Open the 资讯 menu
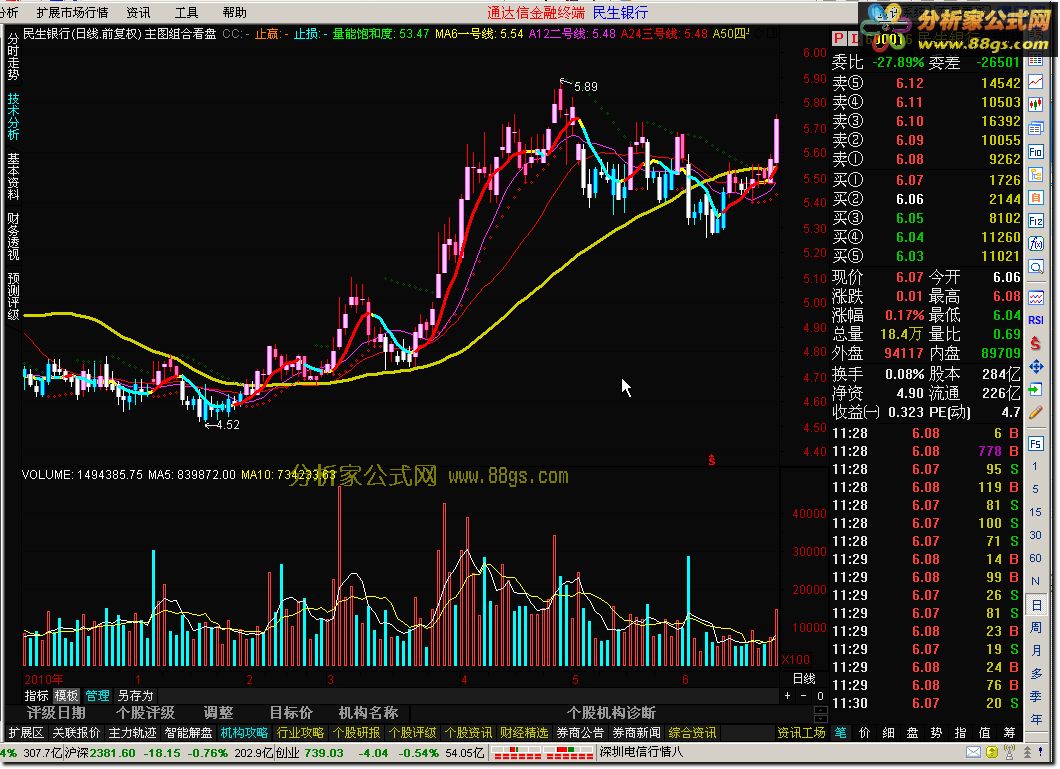Viewport: 1060px width, 769px height. [x=138, y=13]
